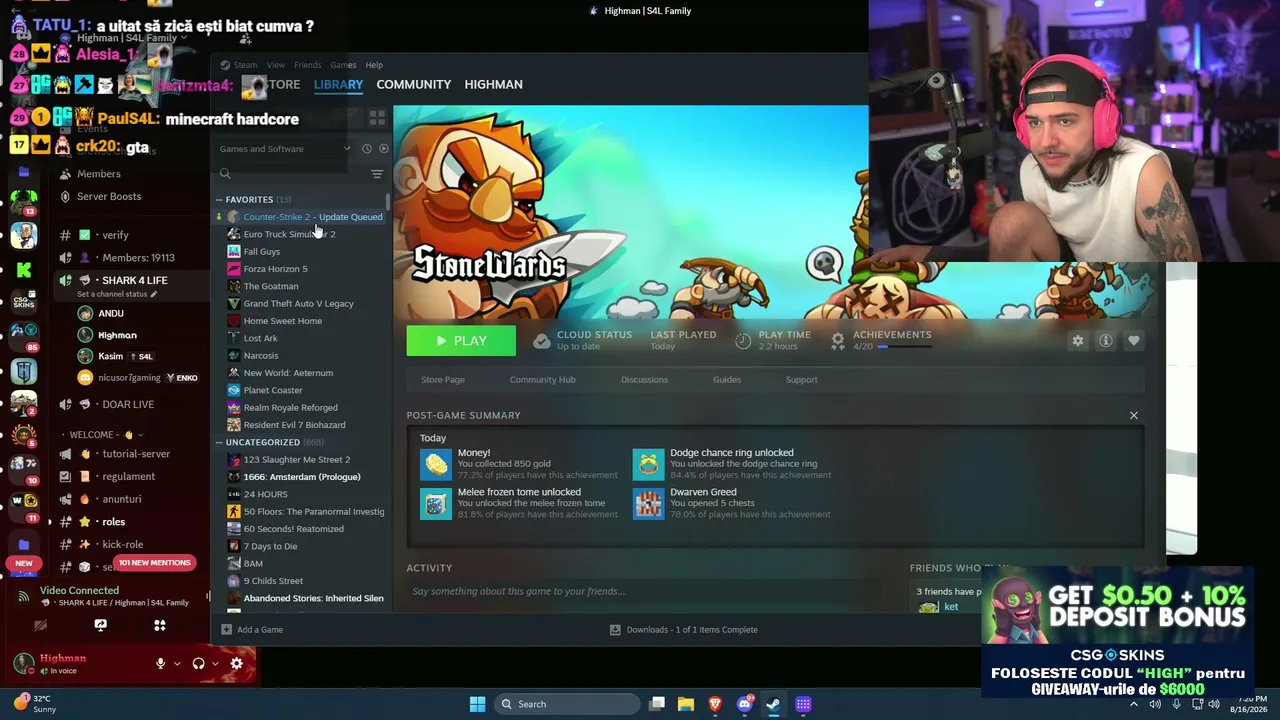Open game settings gear in Steam
Viewport: 1280px width, 720px height.
pyautogui.click(x=1078, y=341)
